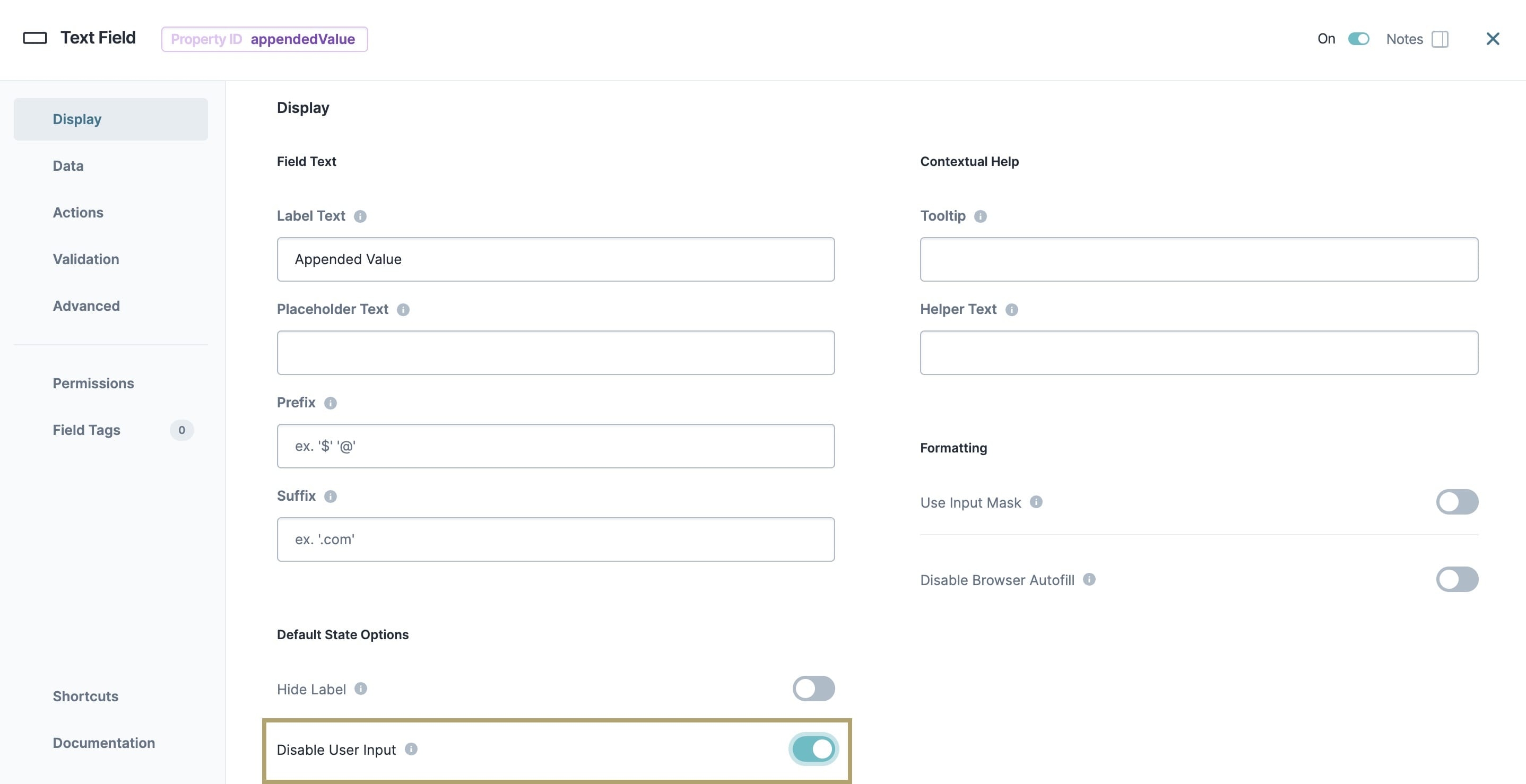This screenshot has width=1526, height=784.
Task: Click the Field Tags count badge
Action: (182, 430)
